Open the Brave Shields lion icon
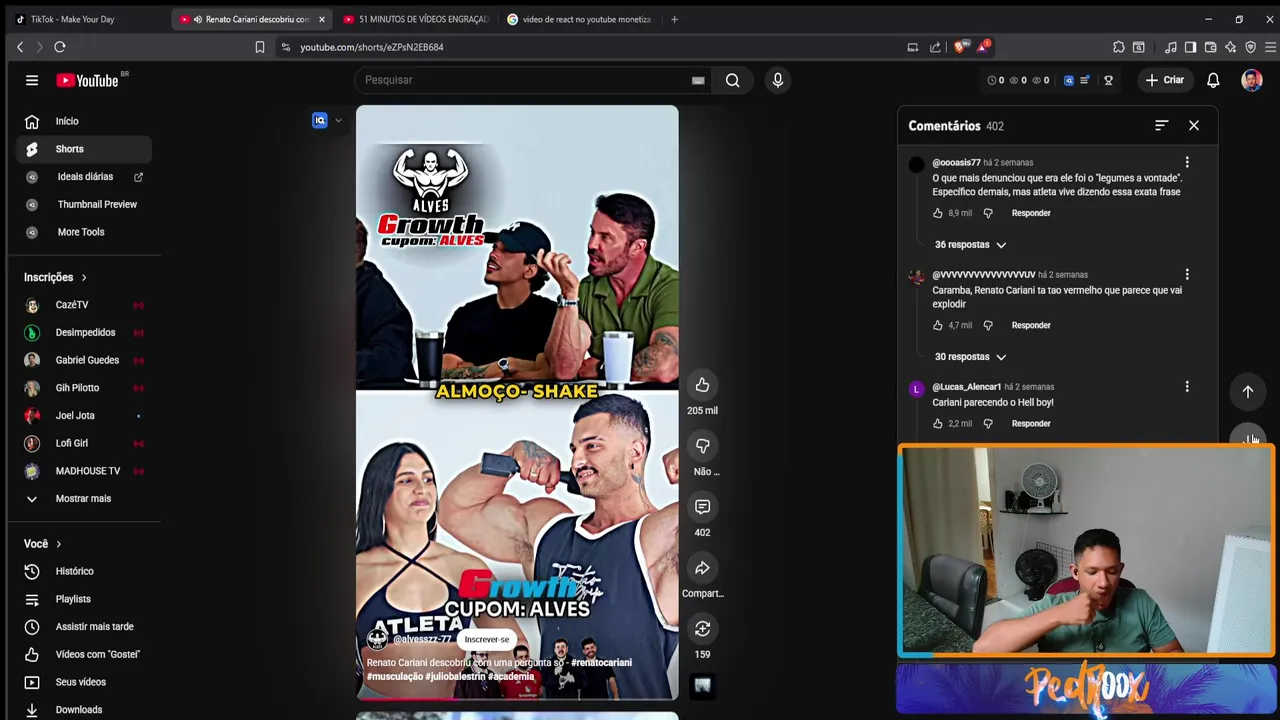This screenshot has width=1280, height=720. click(x=960, y=47)
